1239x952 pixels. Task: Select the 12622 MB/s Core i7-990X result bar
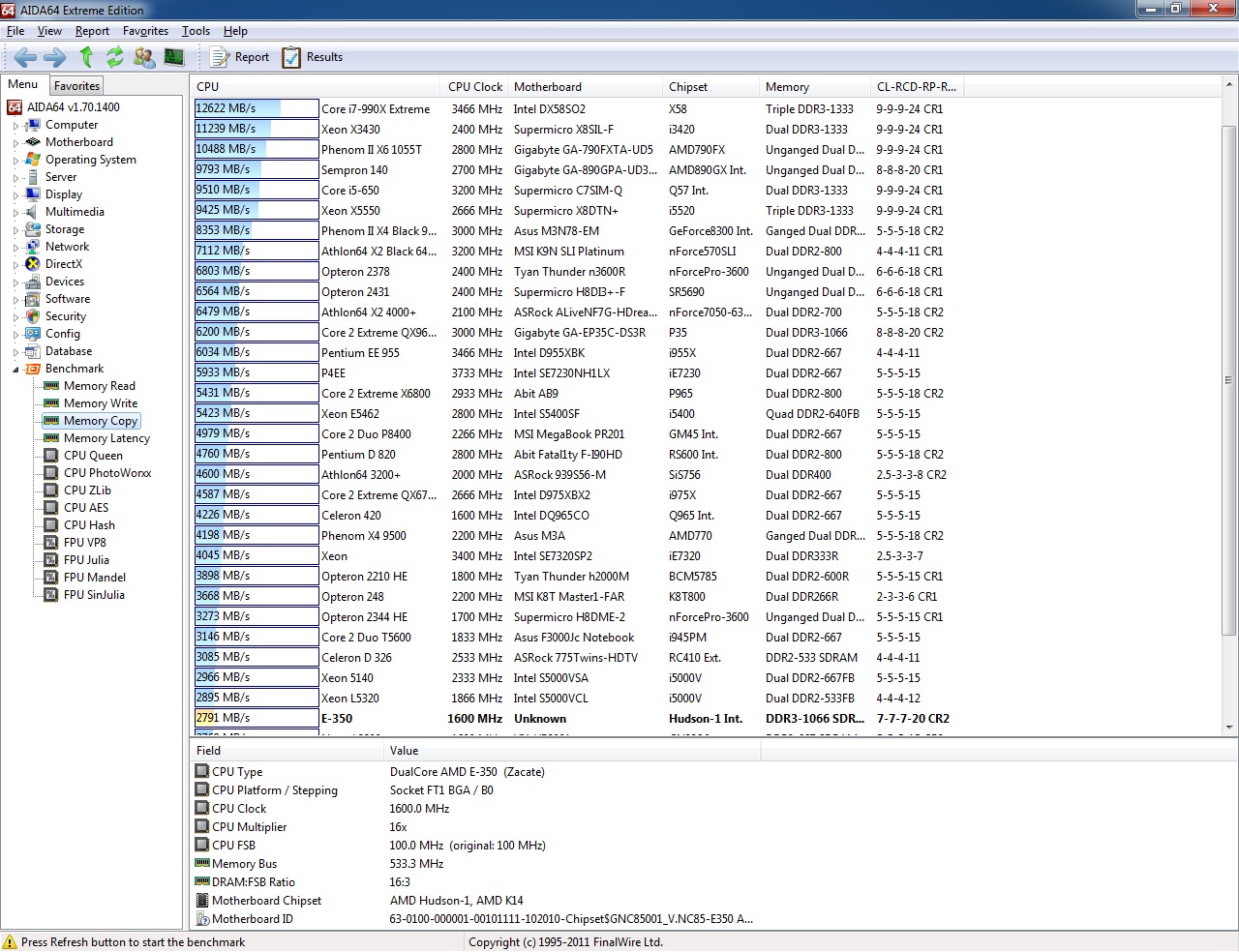pyautogui.click(x=257, y=108)
